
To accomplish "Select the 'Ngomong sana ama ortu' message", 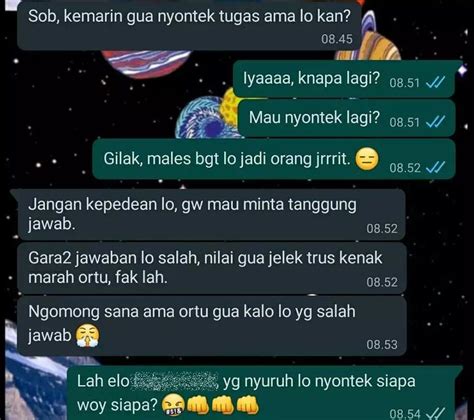I will 211,326.
